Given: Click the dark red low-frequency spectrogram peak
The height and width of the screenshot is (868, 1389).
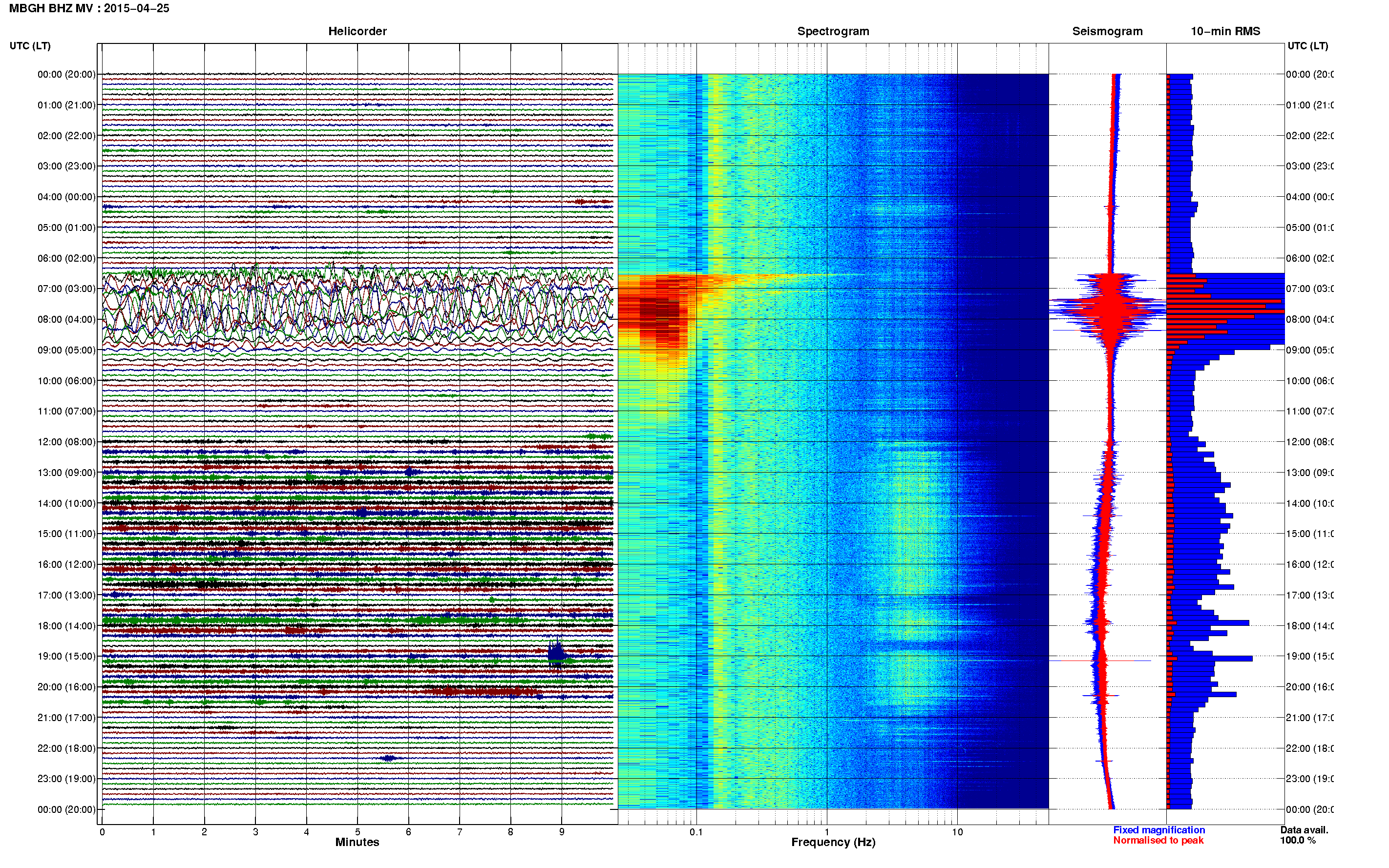Looking at the screenshot, I should pyautogui.click(x=660, y=314).
